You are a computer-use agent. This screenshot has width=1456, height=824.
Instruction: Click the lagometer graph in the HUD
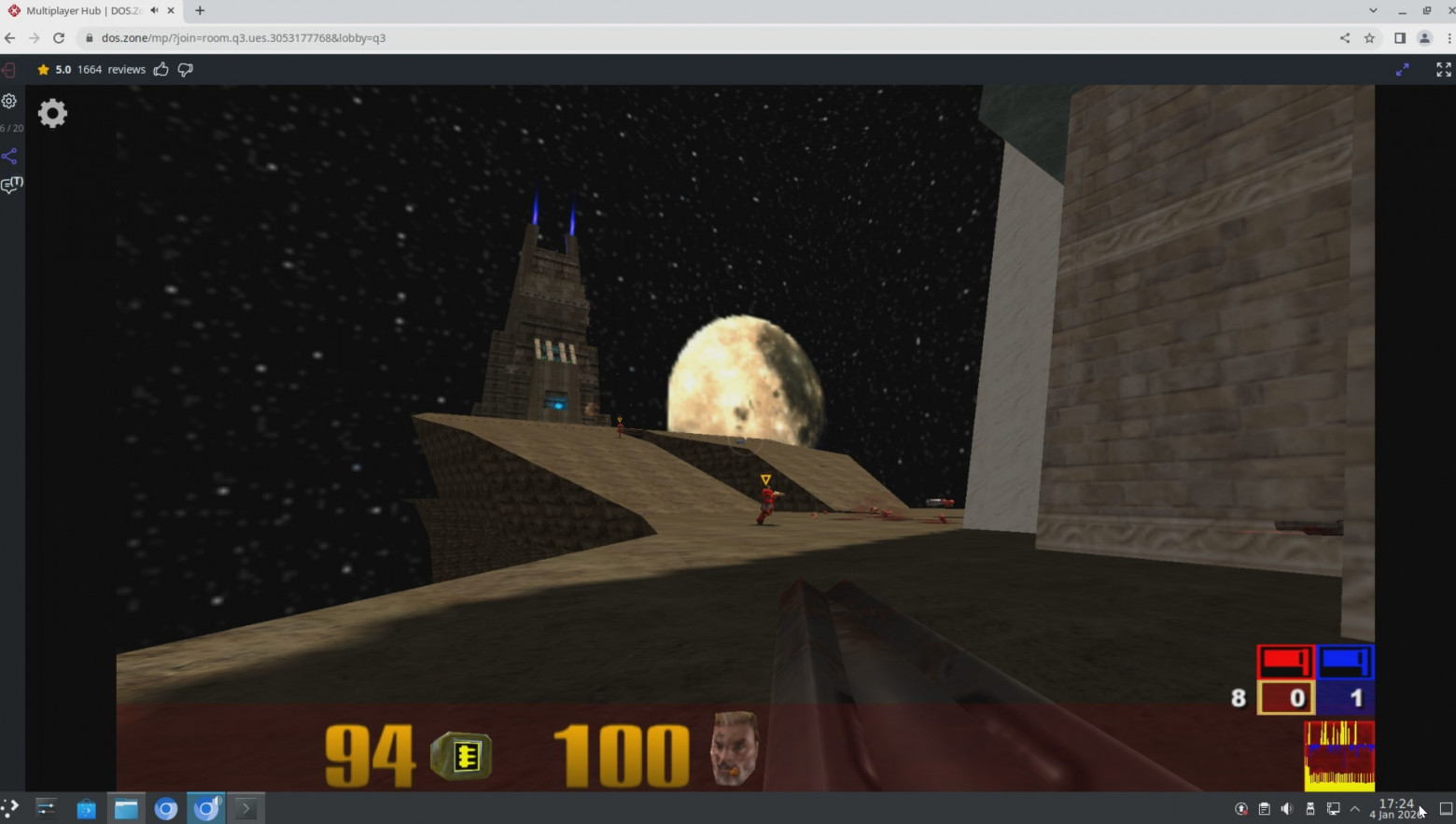point(1339,756)
